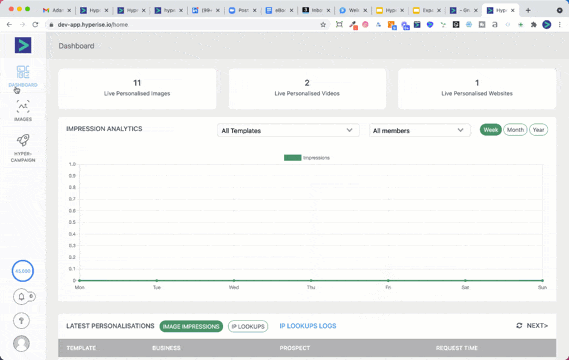This screenshot has width=569, height=360.
Task: Open the Images sidebar section
Action: tap(23, 110)
